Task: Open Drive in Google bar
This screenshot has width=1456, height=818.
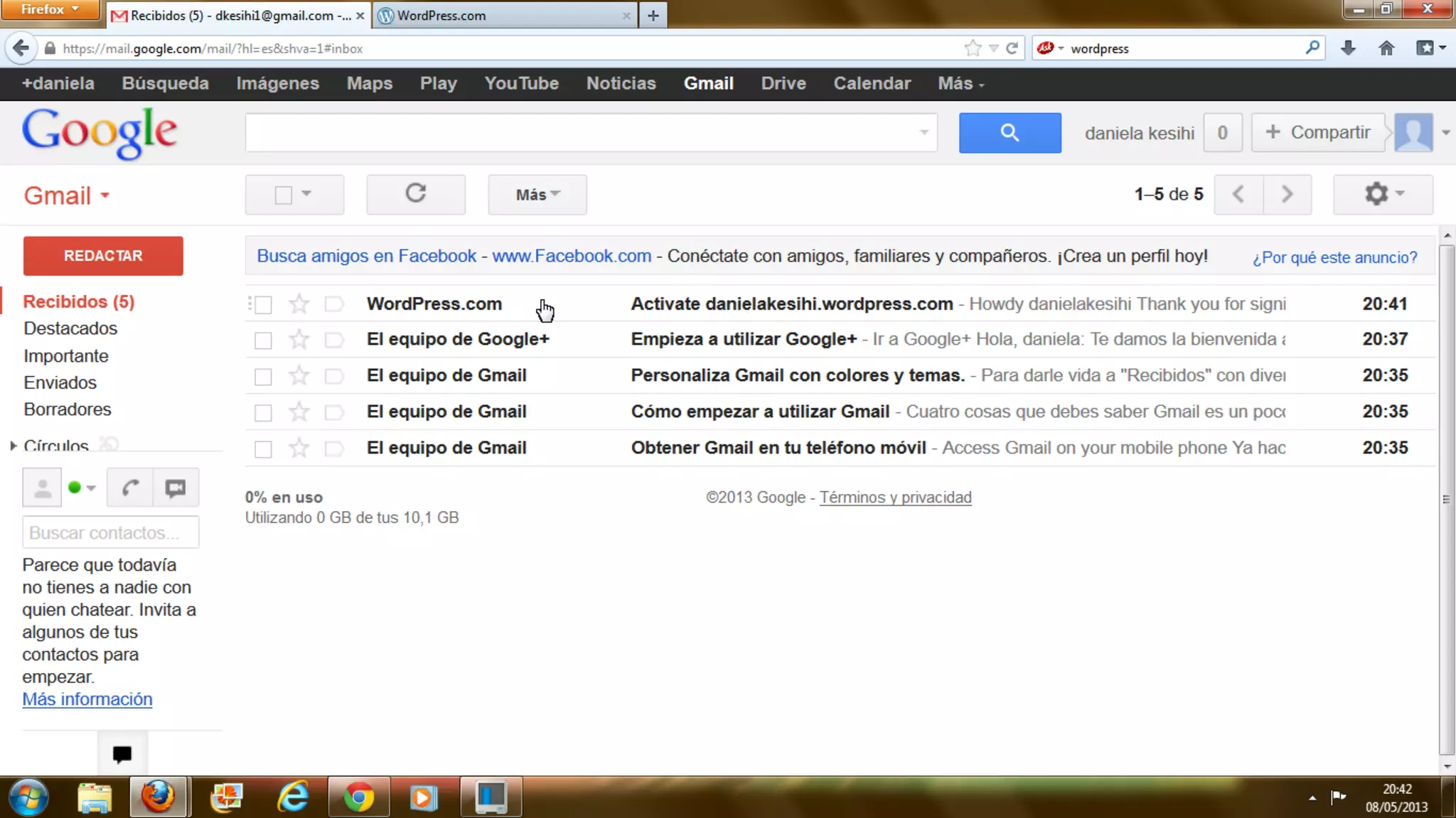Action: tap(783, 84)
